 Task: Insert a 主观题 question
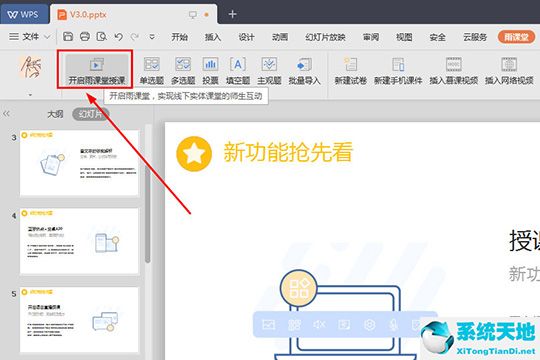point(269,71)
